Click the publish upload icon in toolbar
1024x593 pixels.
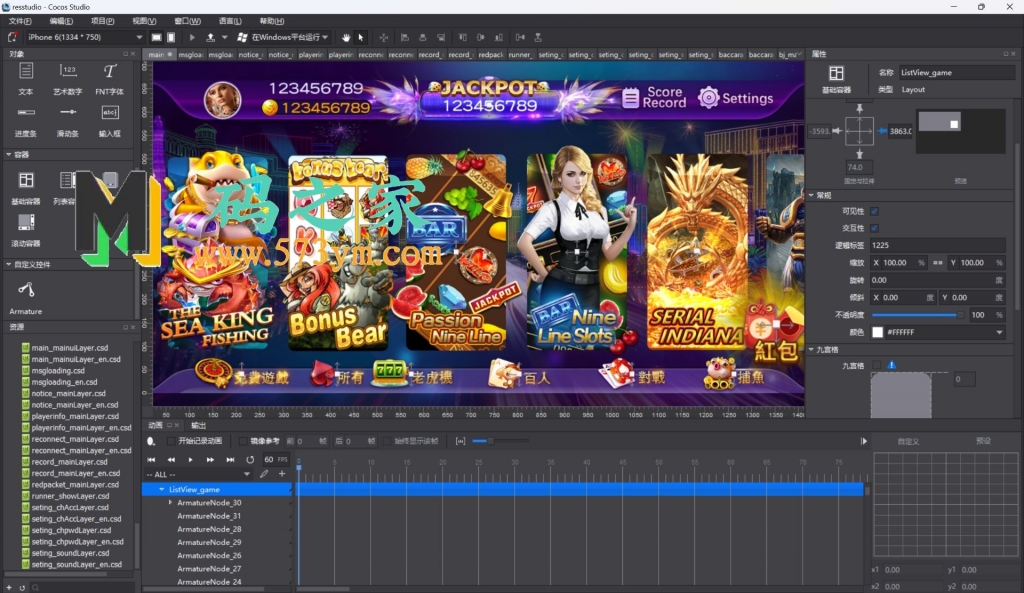(x=210, y=37)
